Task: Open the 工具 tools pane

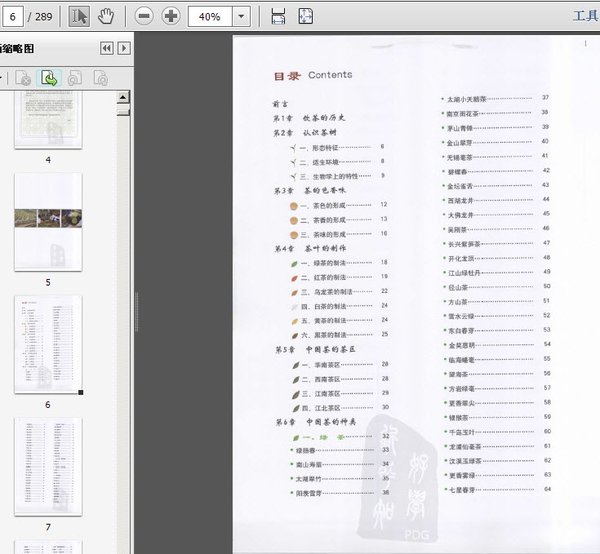Action: coord(584,16)
